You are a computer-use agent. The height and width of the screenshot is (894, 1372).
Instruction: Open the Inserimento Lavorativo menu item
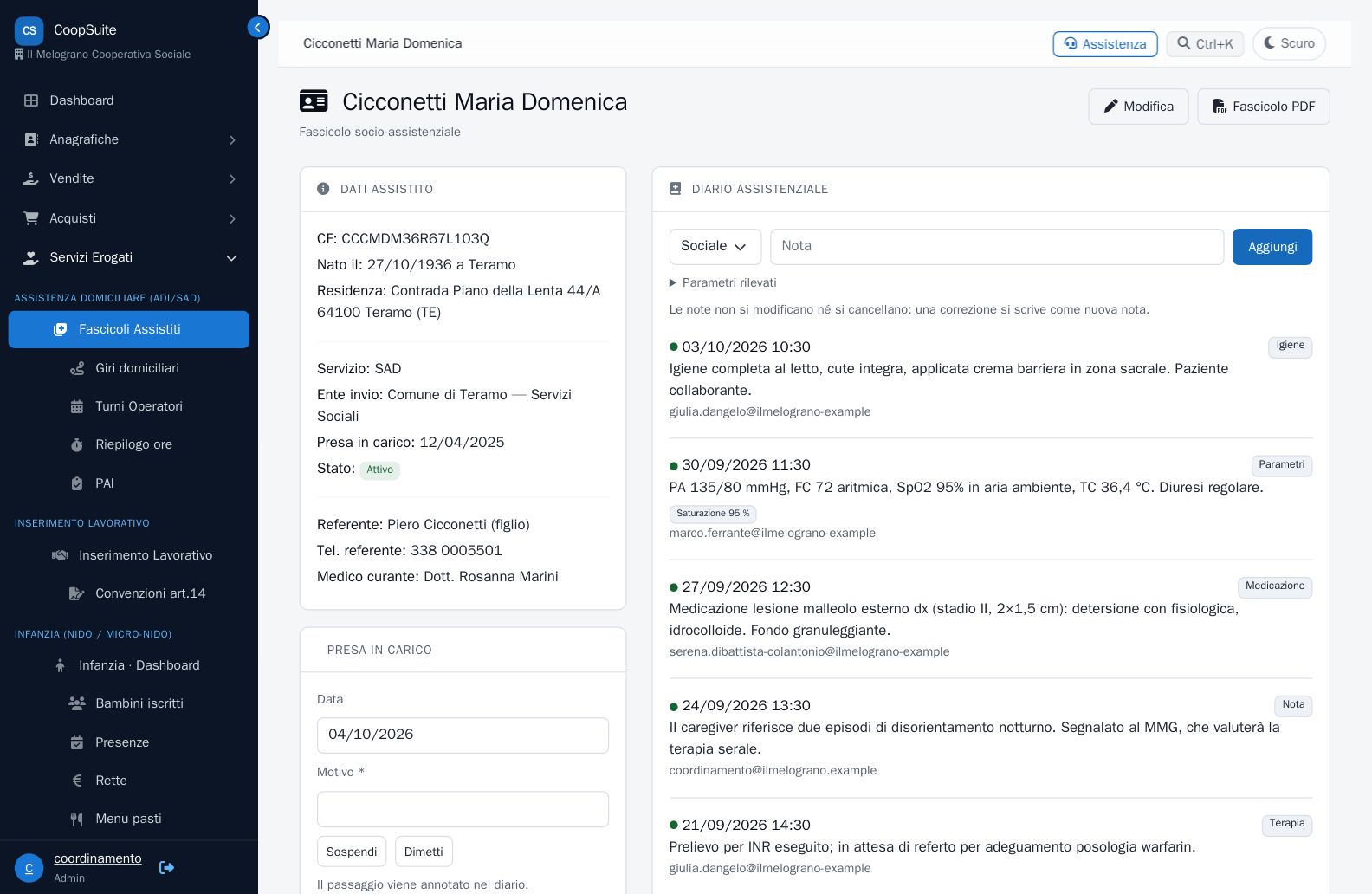[x=129, y=555]
